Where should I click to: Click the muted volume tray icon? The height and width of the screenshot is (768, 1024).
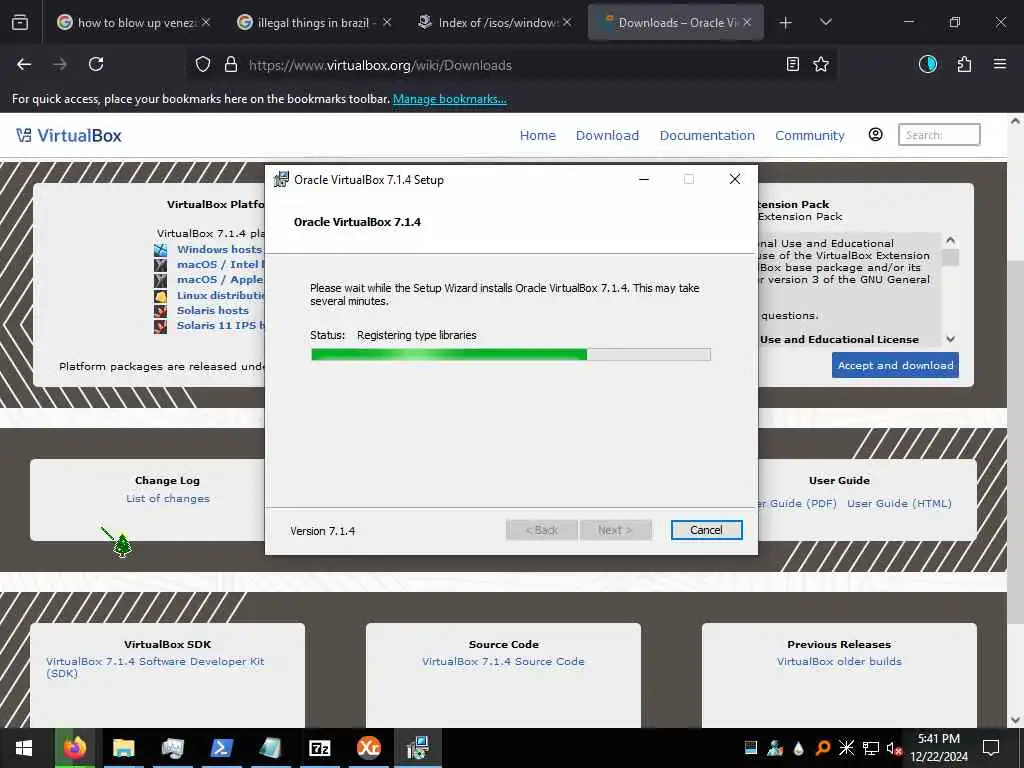[894, 748]
